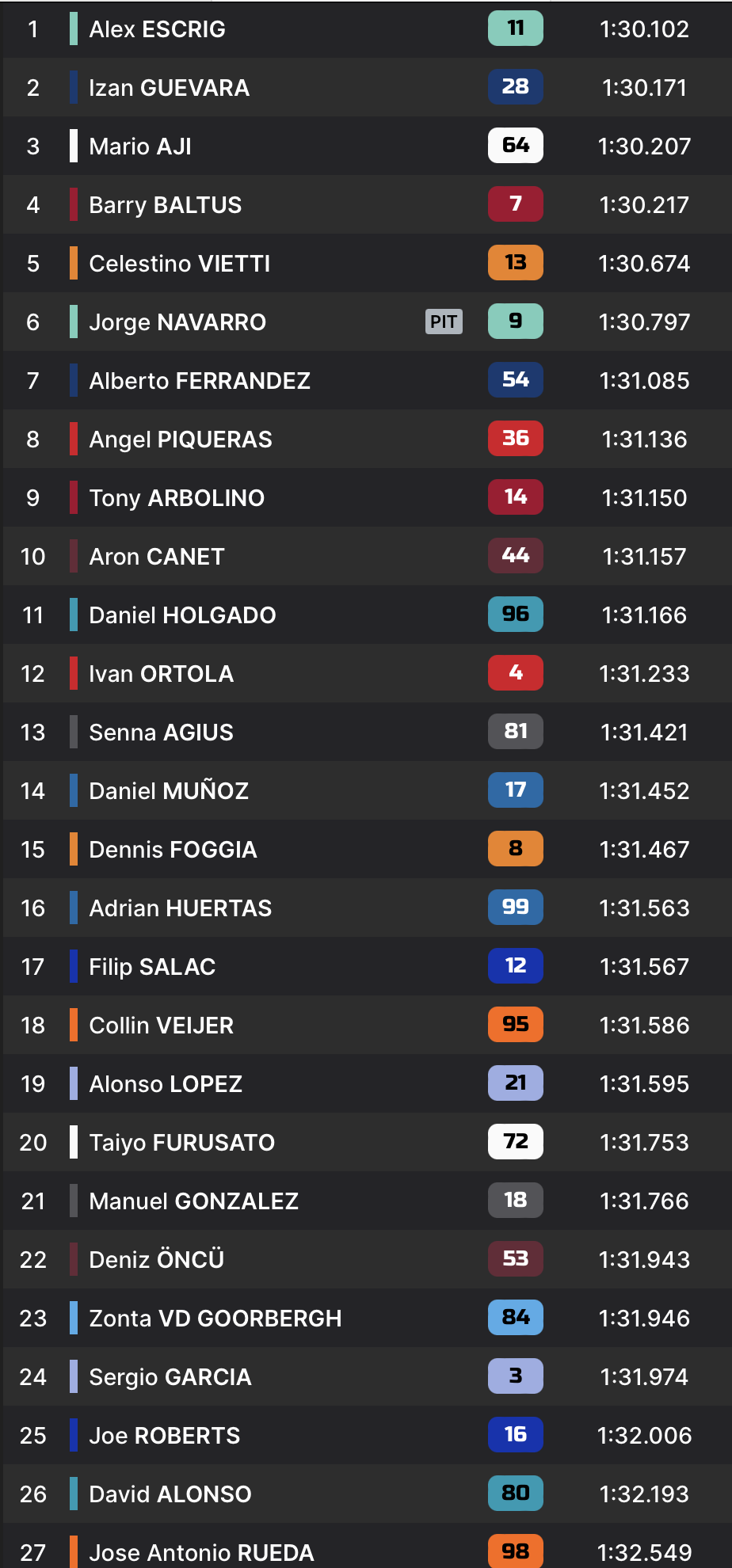Screen dimensions: 732x1568
Task: Click the white number 64 badge
Action: click(515, 146)
